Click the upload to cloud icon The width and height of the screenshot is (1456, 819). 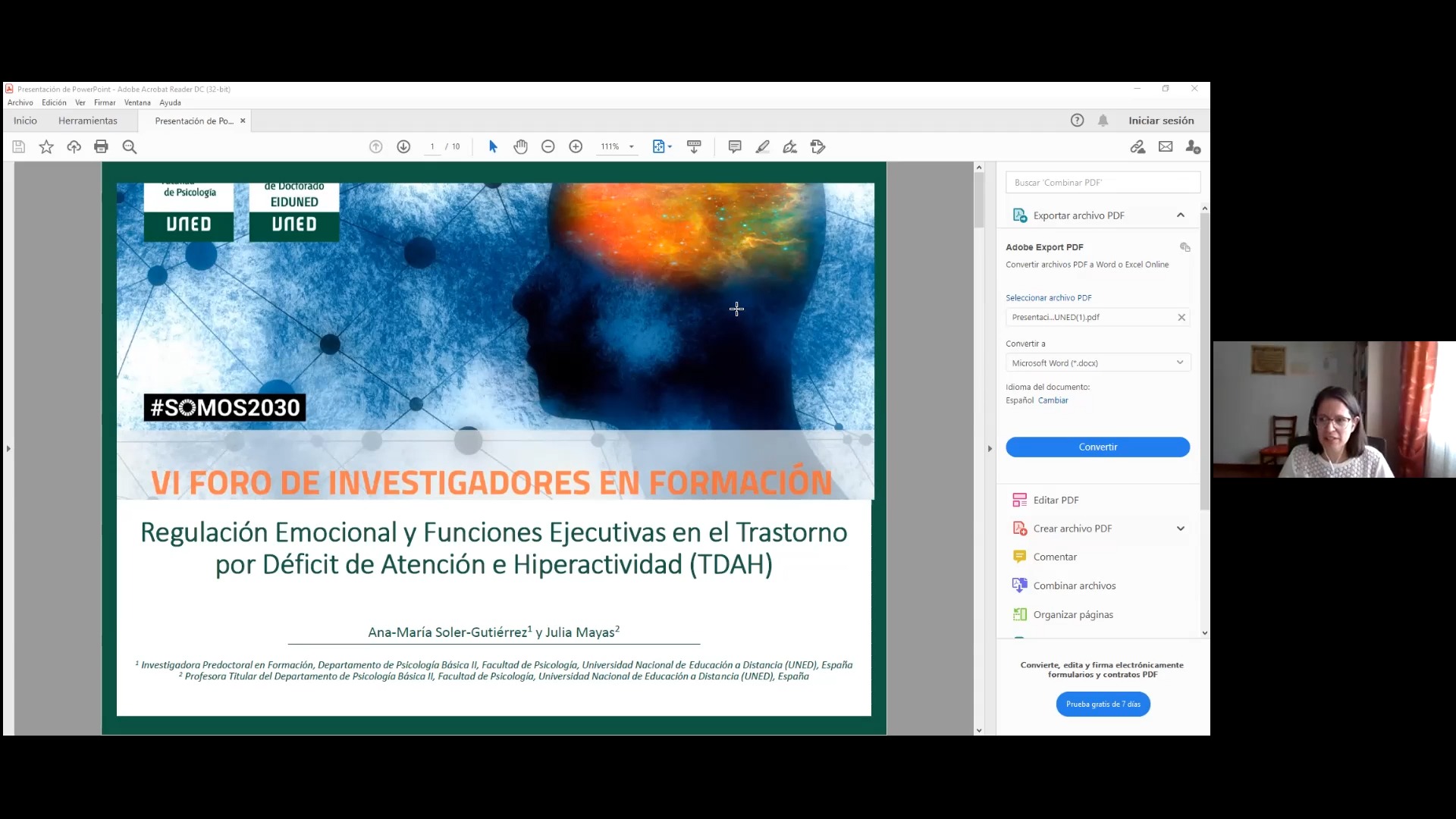pos(74,147)
